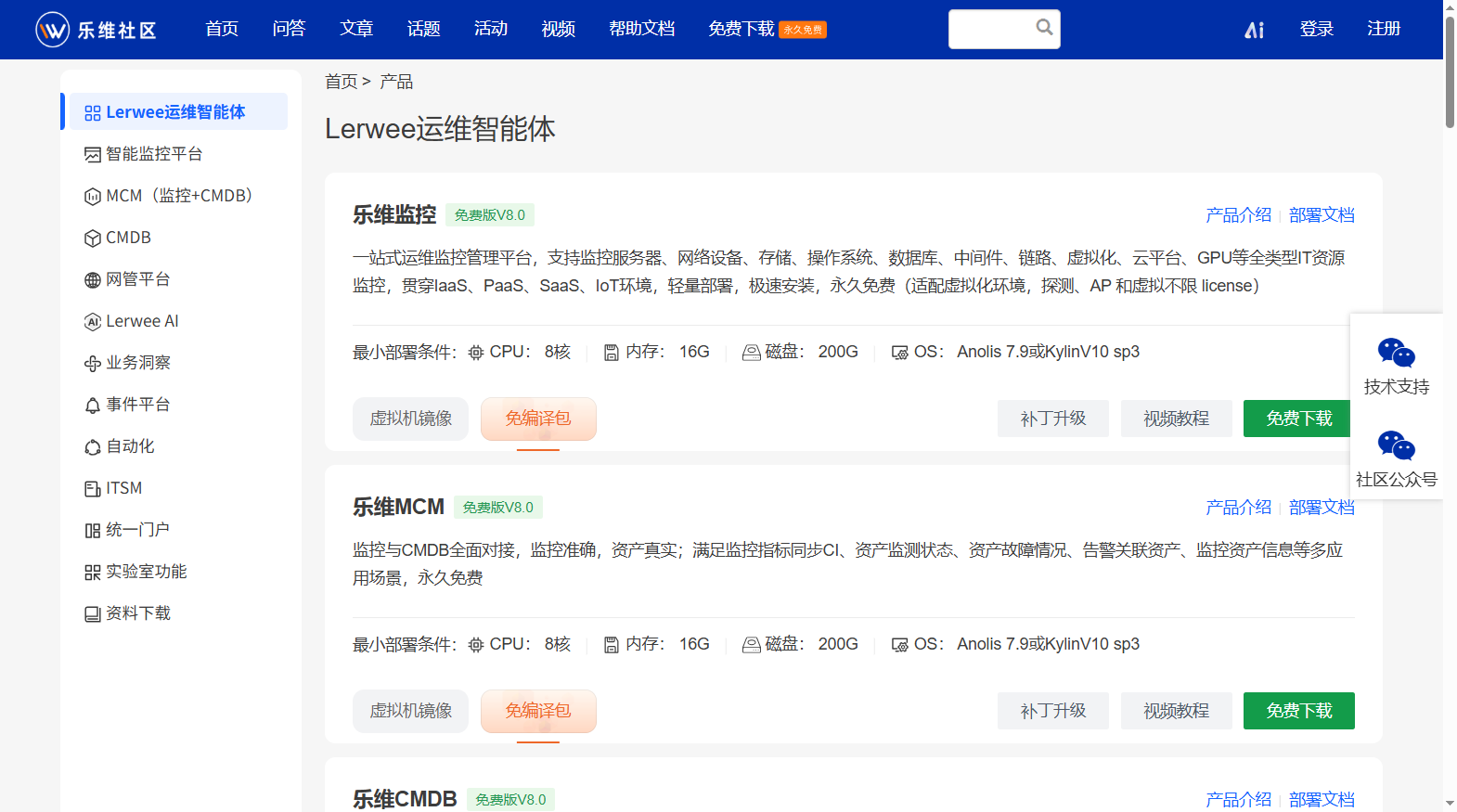This screenshot has height=812, width=1457.
Task: Click icon beside Lerwee运维智能体 sidebar item
Action: click(x=93, y=113)
